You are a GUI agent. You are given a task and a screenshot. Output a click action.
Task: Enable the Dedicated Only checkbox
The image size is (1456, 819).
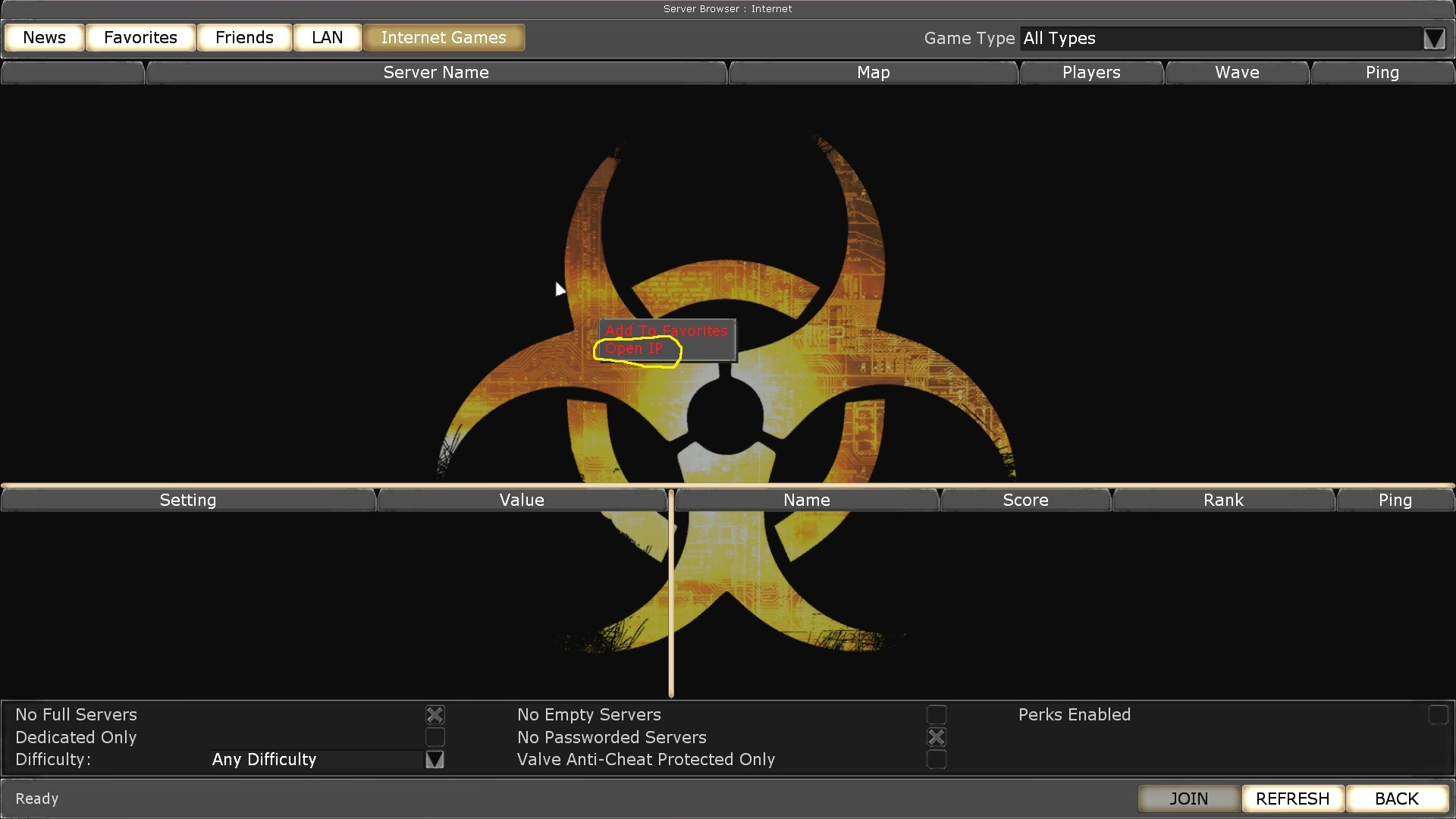pyautogui.click(x=435, y=737)
